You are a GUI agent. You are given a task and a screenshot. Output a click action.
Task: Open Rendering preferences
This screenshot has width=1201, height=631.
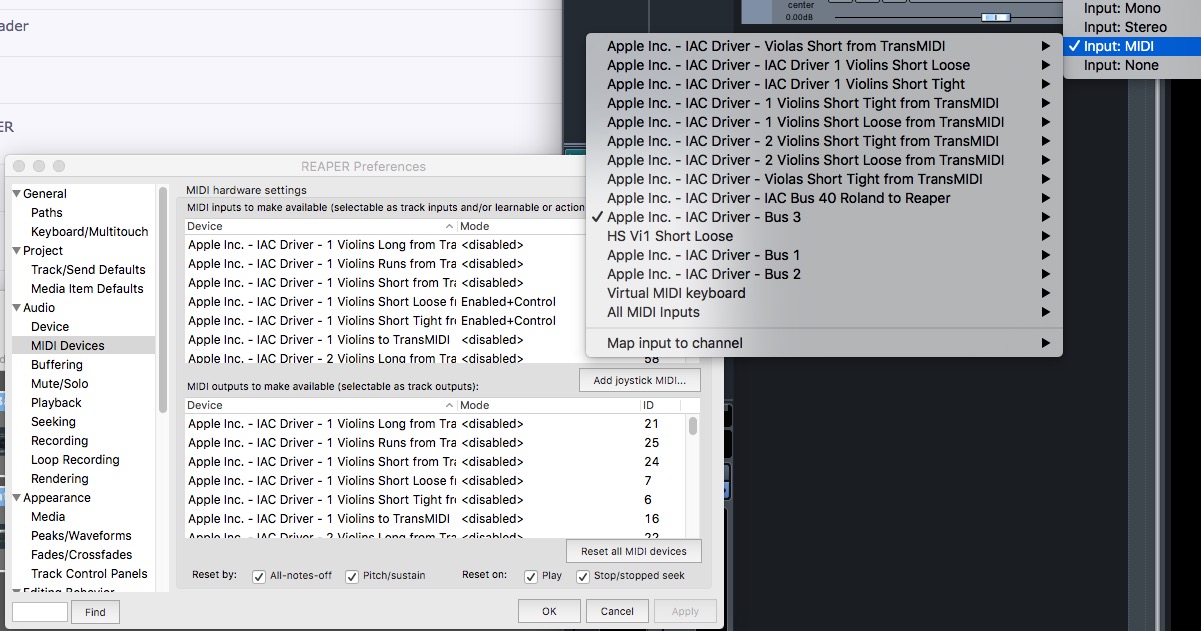point(59,479)
